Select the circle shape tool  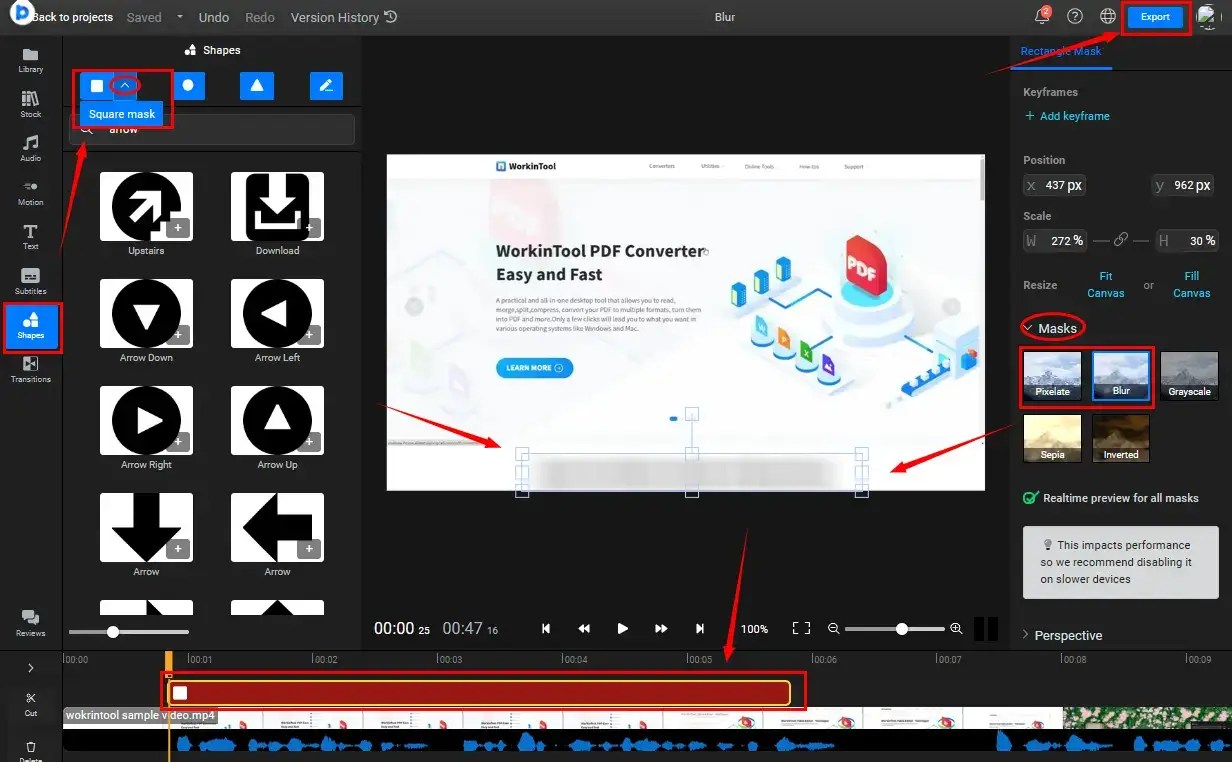189,86
